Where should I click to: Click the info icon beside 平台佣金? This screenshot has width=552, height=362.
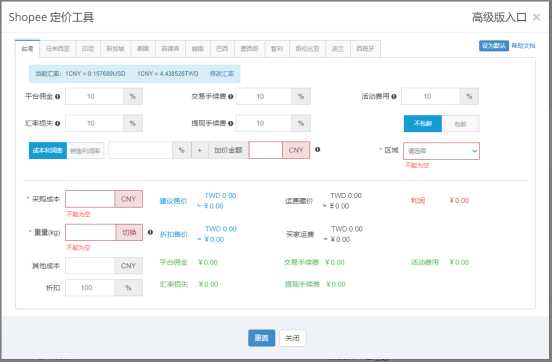pyautogui.click(x=57, y=96)
